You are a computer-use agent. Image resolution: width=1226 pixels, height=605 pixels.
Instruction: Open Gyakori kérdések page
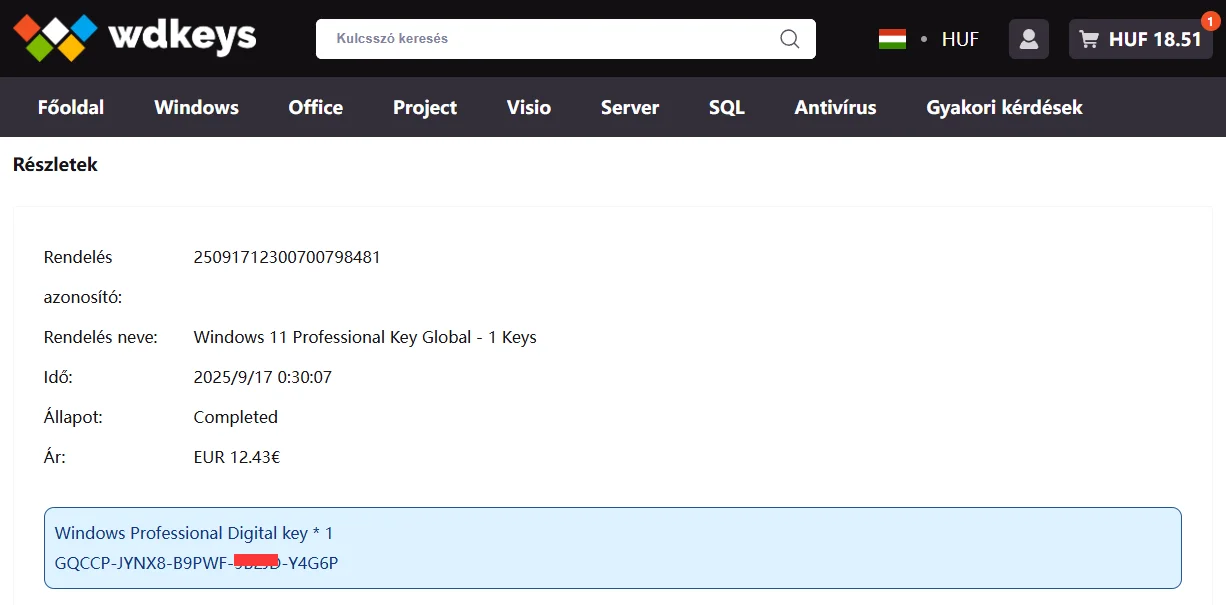[1004, 107]
